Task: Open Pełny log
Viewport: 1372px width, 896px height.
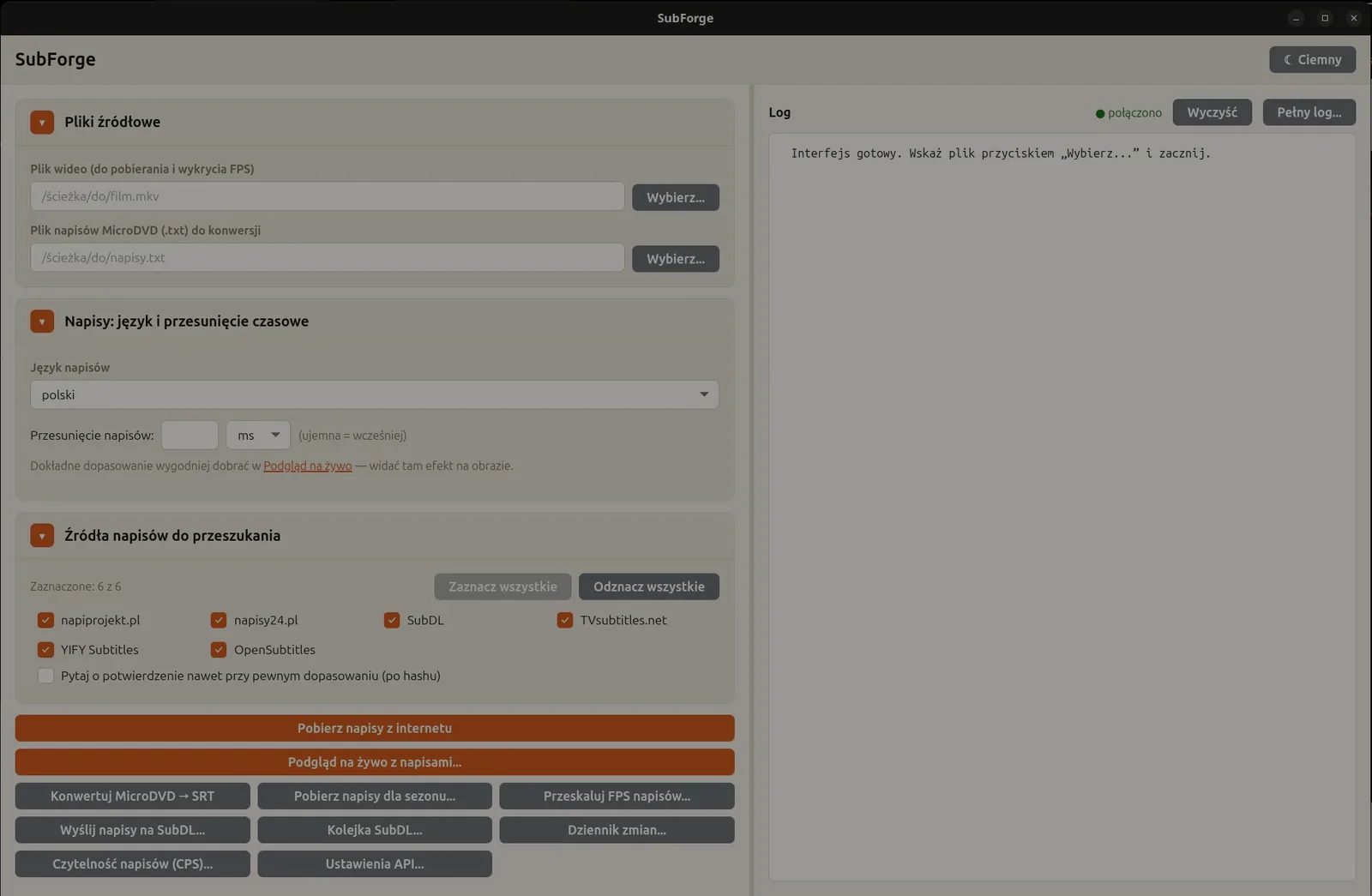Action: (x=1309, y=112)
